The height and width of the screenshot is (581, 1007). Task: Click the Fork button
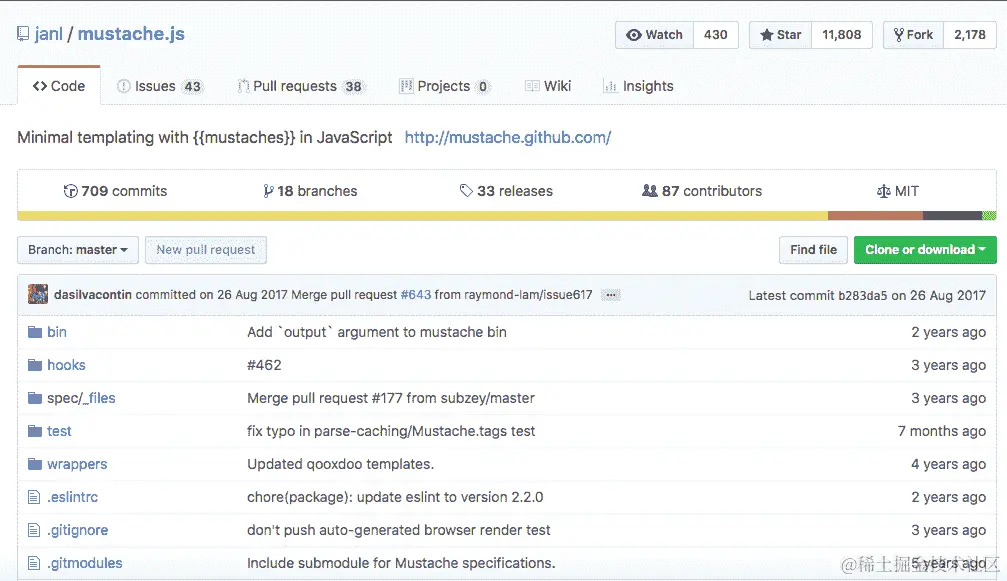click(x=913, y=35)
